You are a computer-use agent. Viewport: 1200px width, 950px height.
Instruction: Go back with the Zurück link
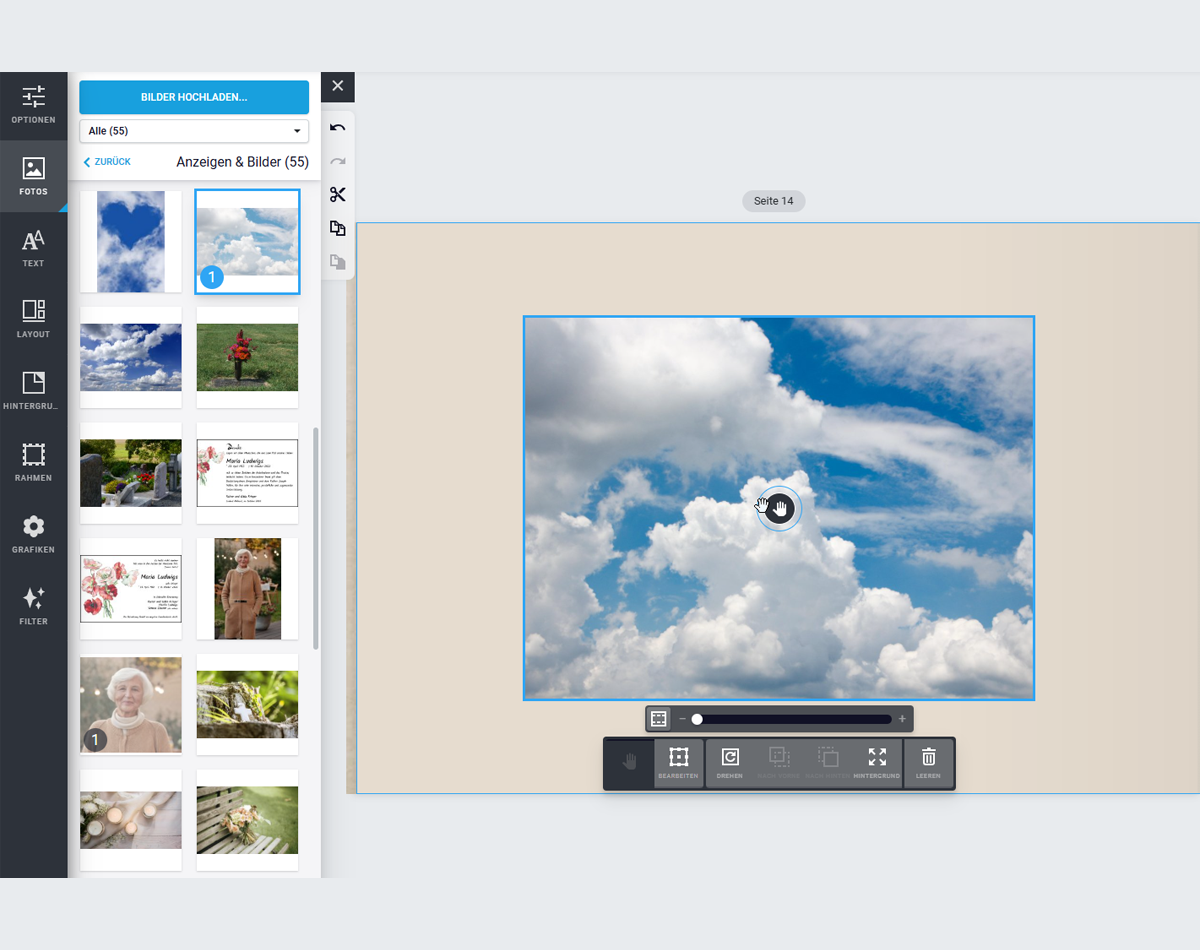click(107, 162)
